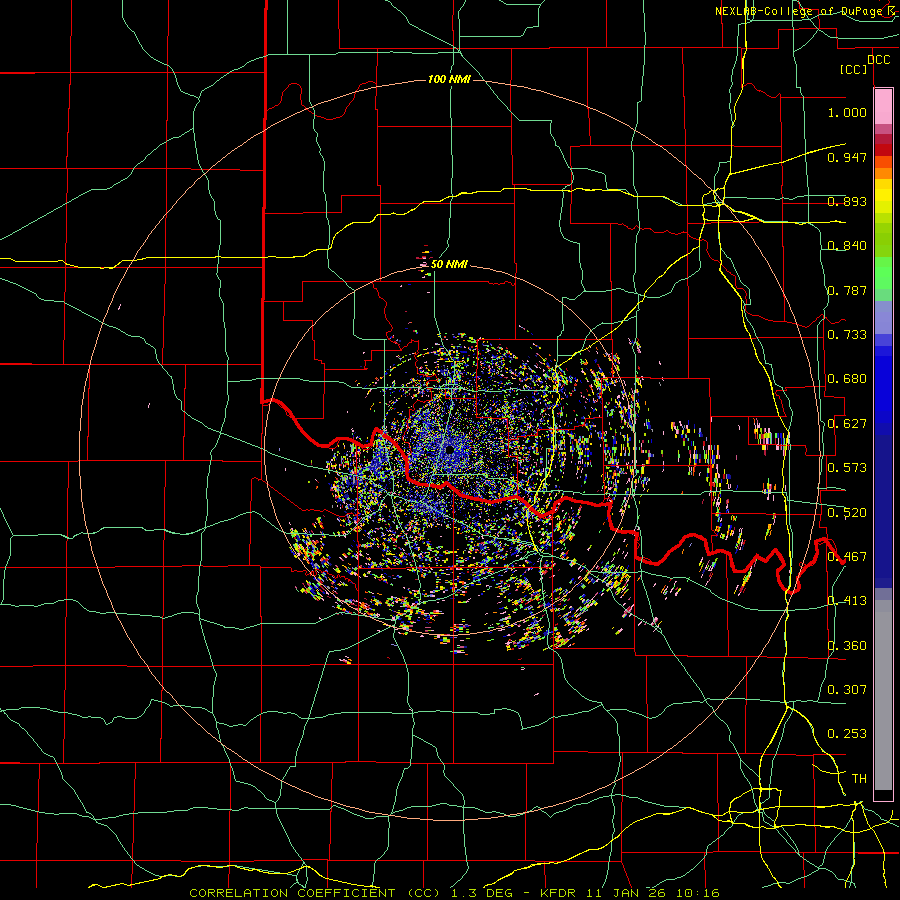
Task: Click the 'TH' threshold label
Action: (x=859, y=779)
